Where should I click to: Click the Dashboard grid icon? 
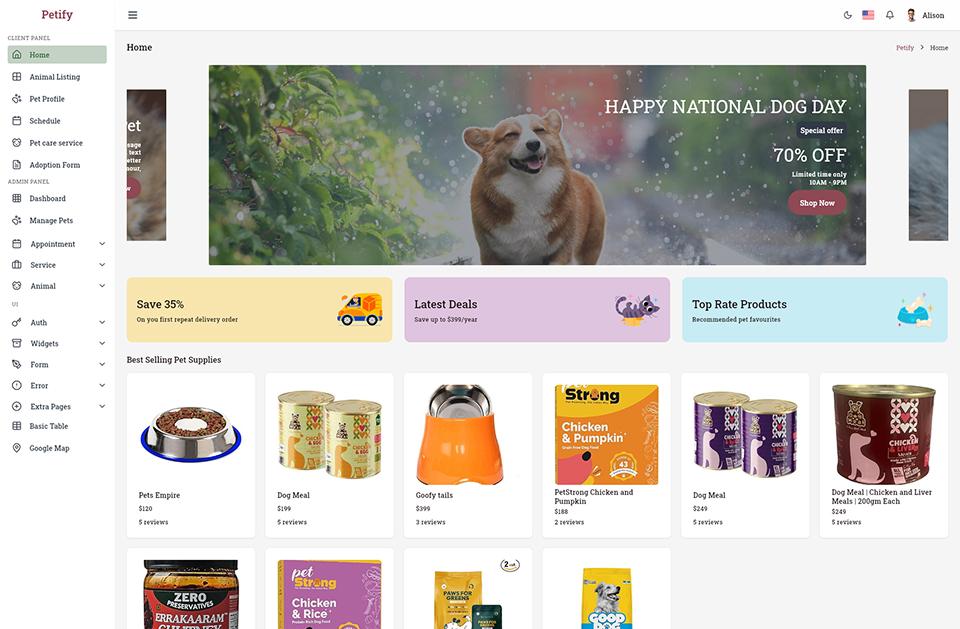click(x=17, y=198)
